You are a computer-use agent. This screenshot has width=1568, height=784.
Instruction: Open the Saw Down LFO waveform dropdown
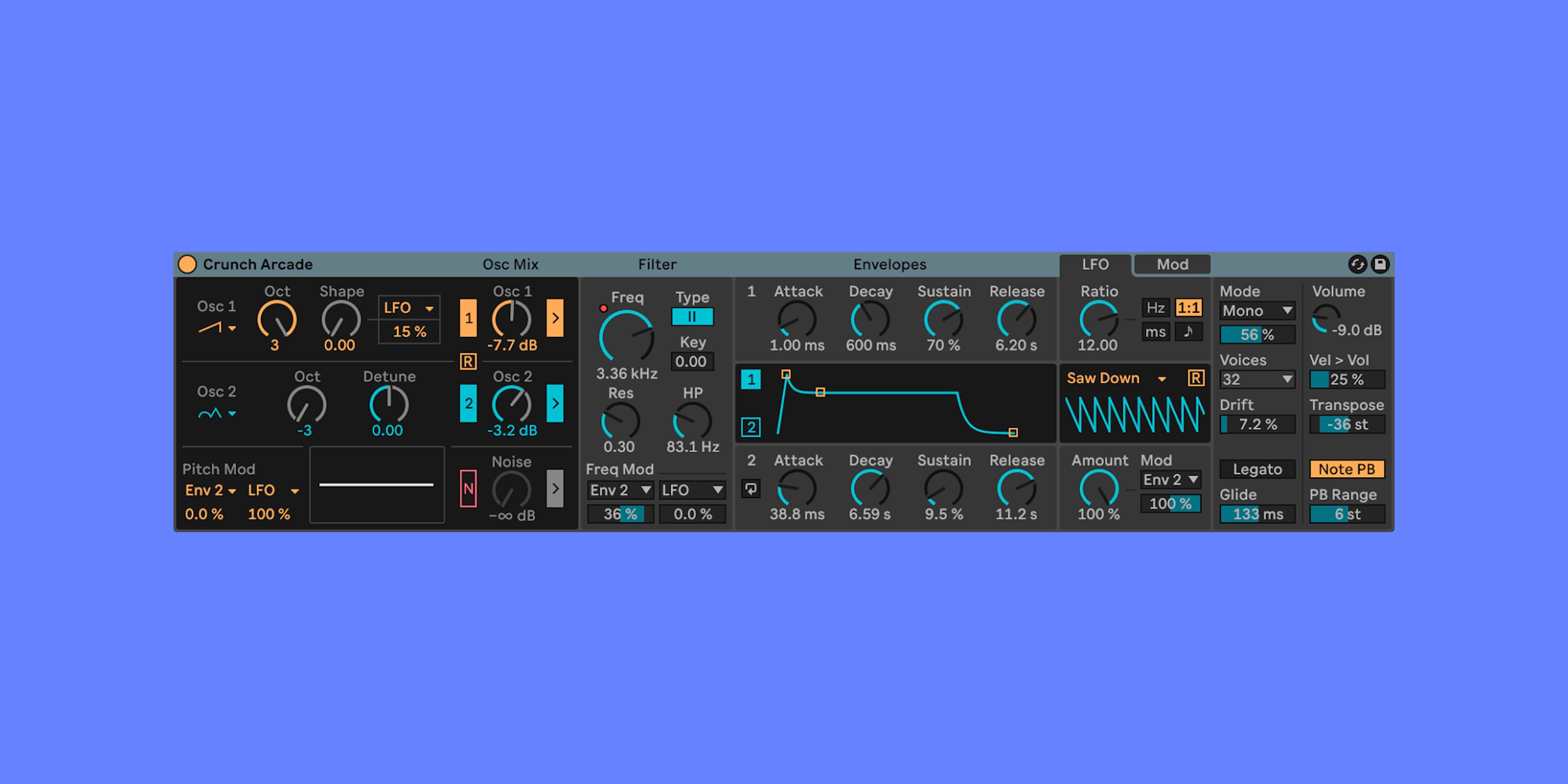coord(1116,379)
